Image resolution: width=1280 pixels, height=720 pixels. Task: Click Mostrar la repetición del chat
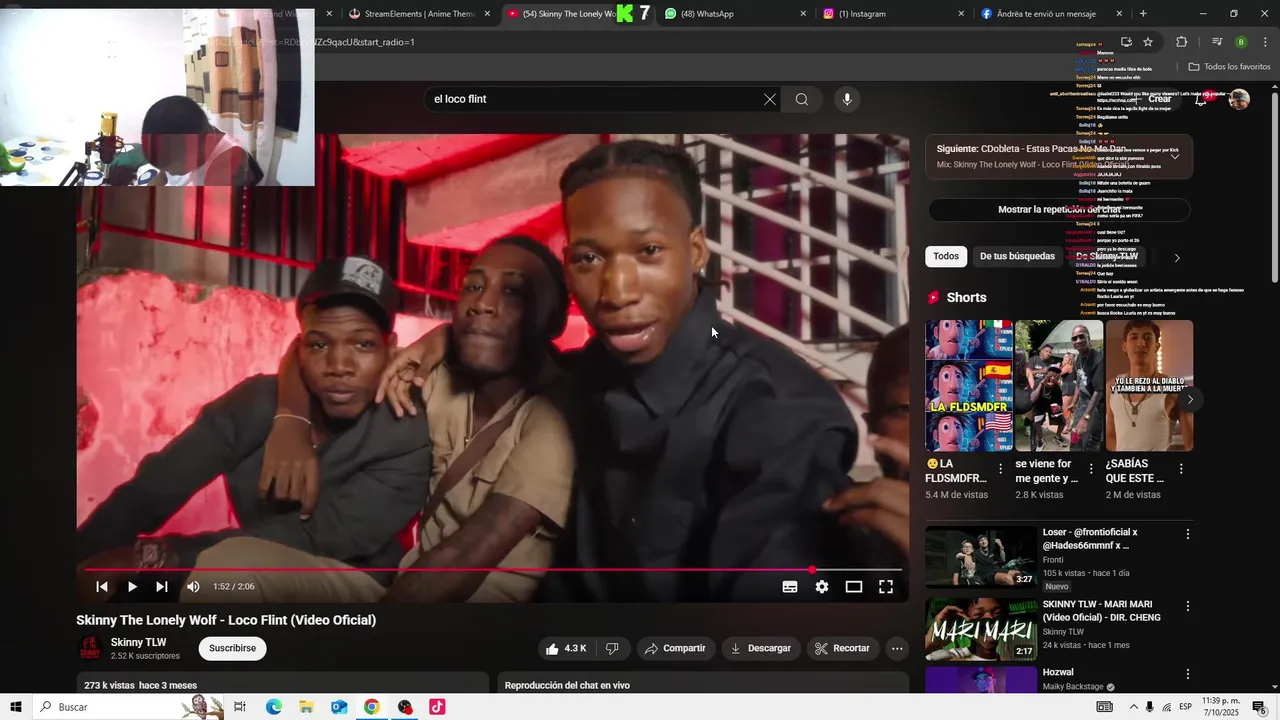(1059, 210)
